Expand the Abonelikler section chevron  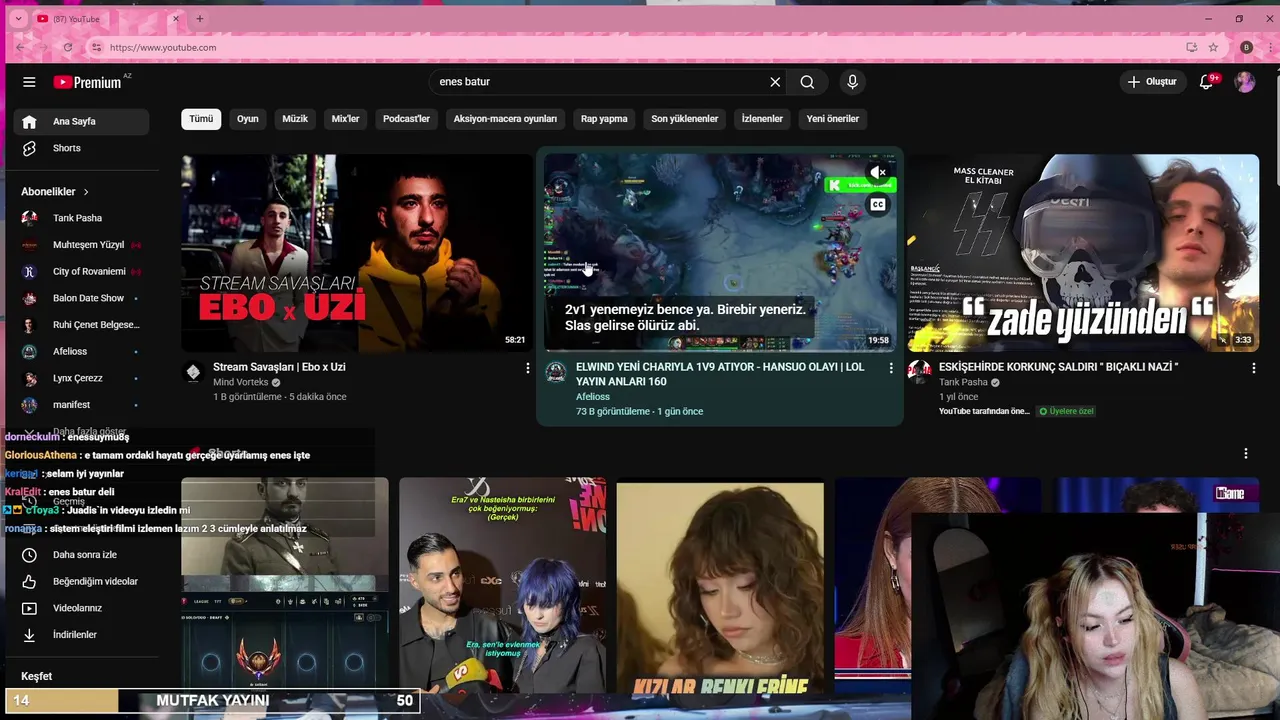86,191
